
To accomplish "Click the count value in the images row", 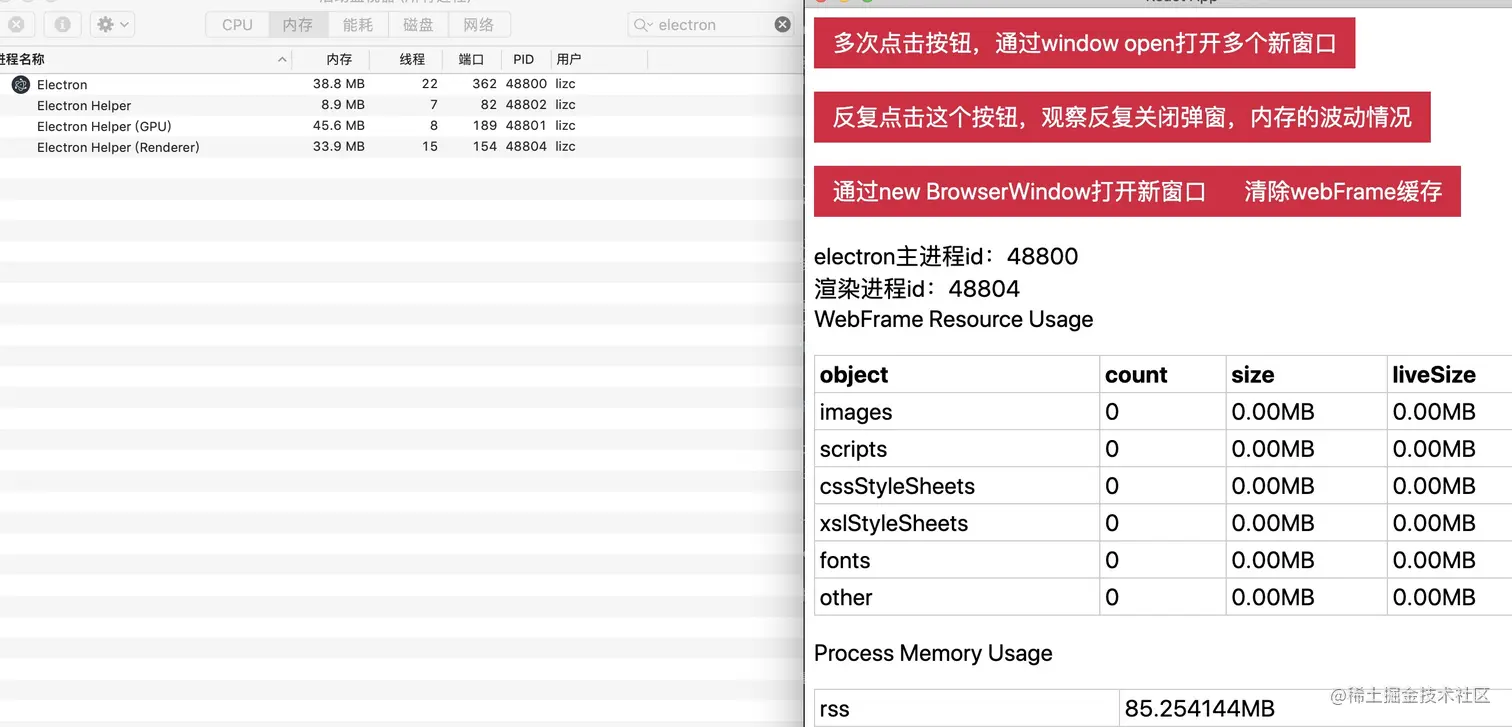I will (x=1112, y=412).
